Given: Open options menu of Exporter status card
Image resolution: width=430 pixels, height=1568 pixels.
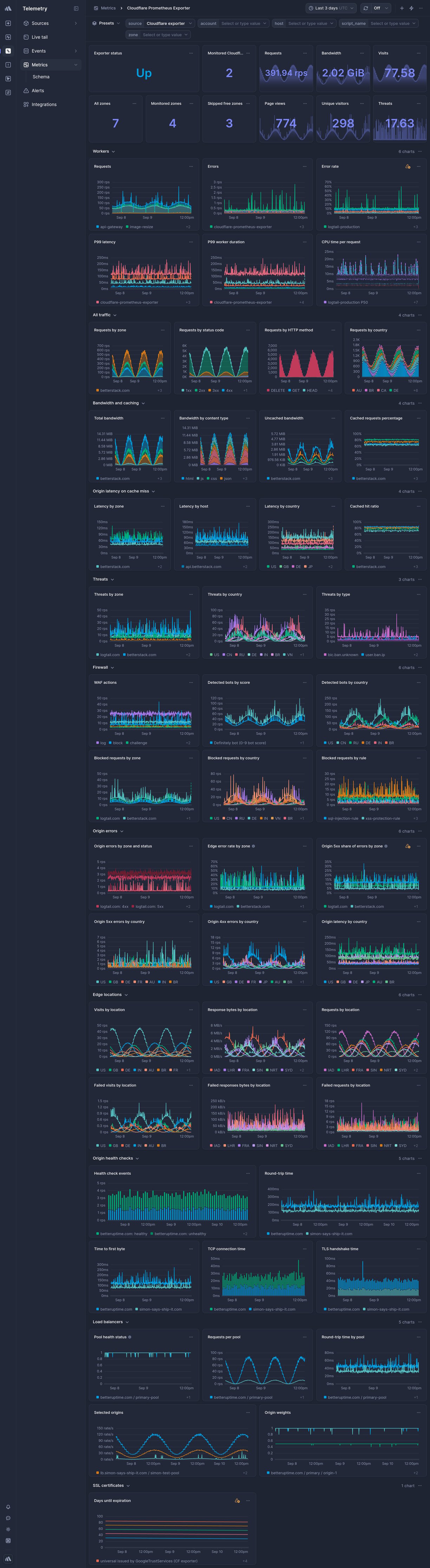Looking at the screenshot, I should [x=191, y=53].
